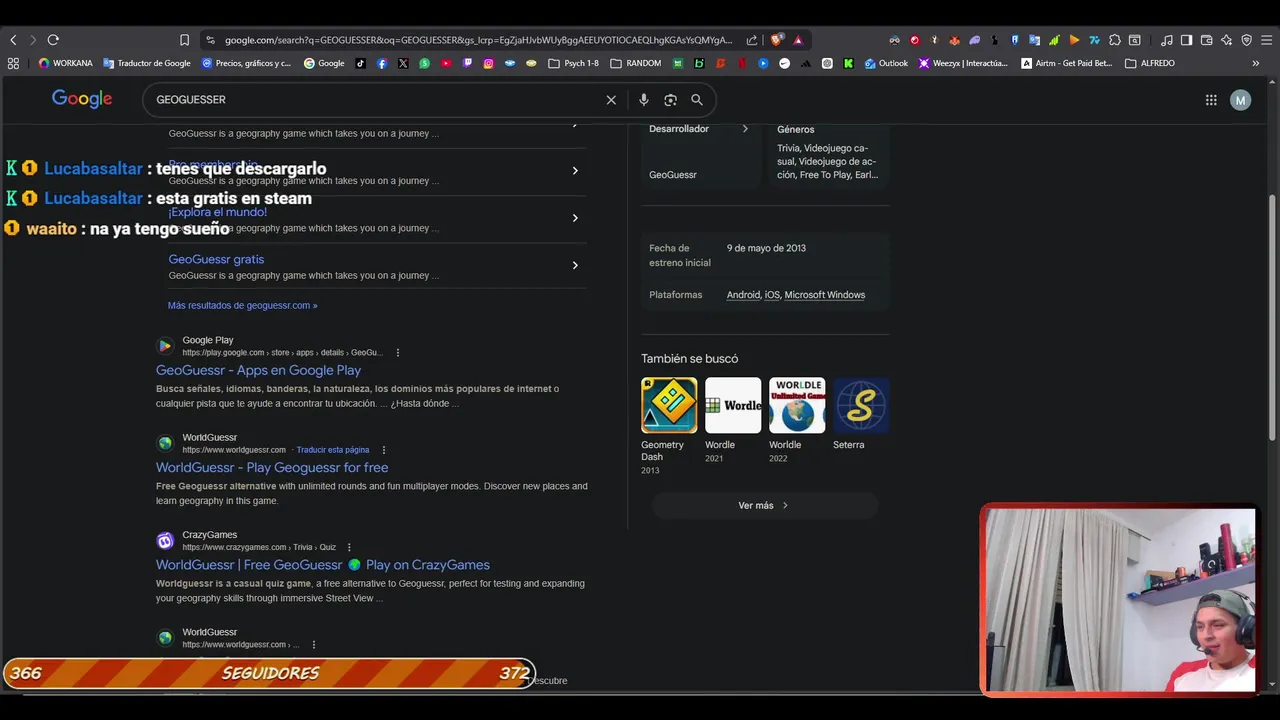Screen dimensions: 1280x720
Task: Open the Netflix bookmark icon
Action: click(741, 63)
